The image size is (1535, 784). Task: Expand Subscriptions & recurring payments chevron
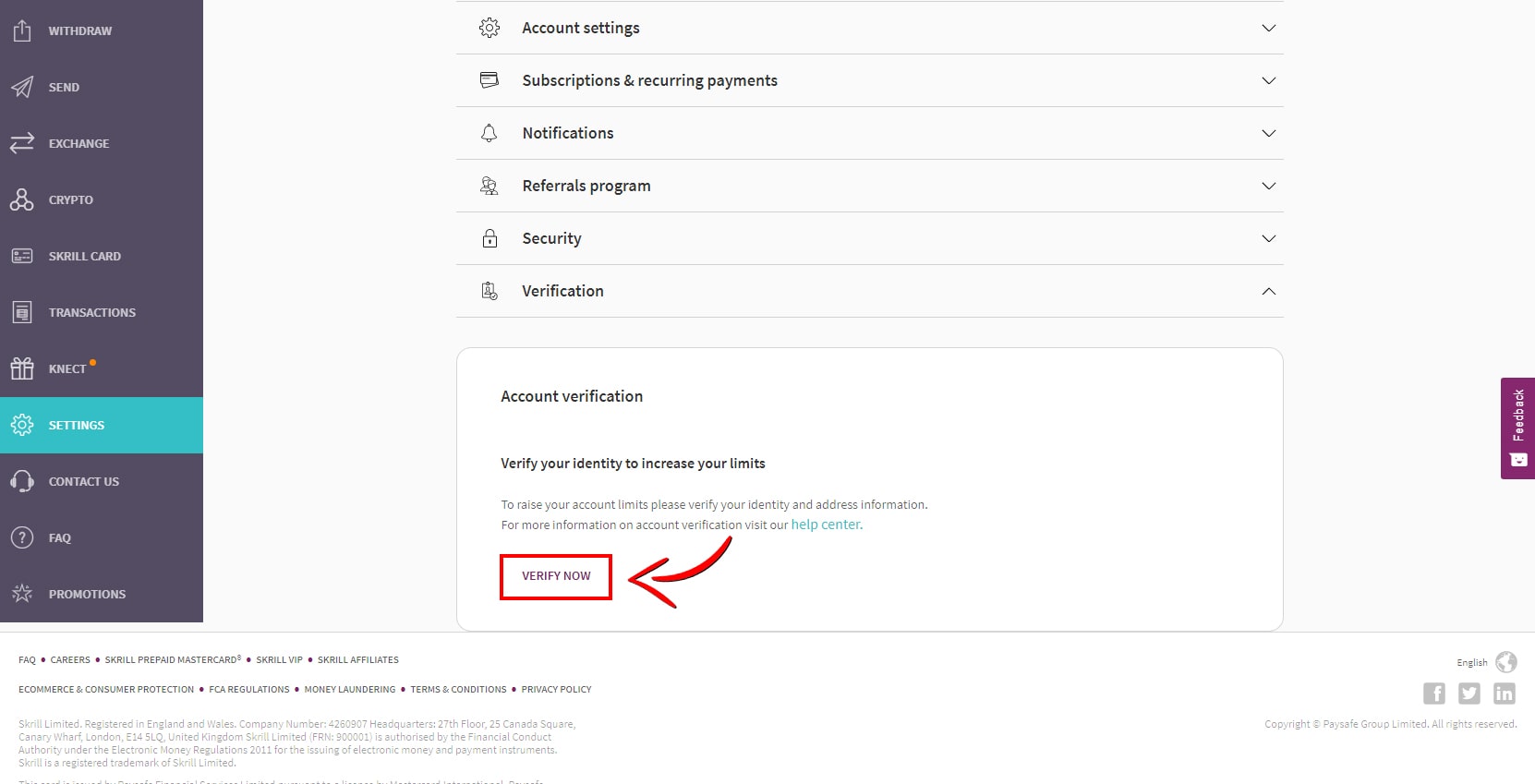(x=1269, y=80)
